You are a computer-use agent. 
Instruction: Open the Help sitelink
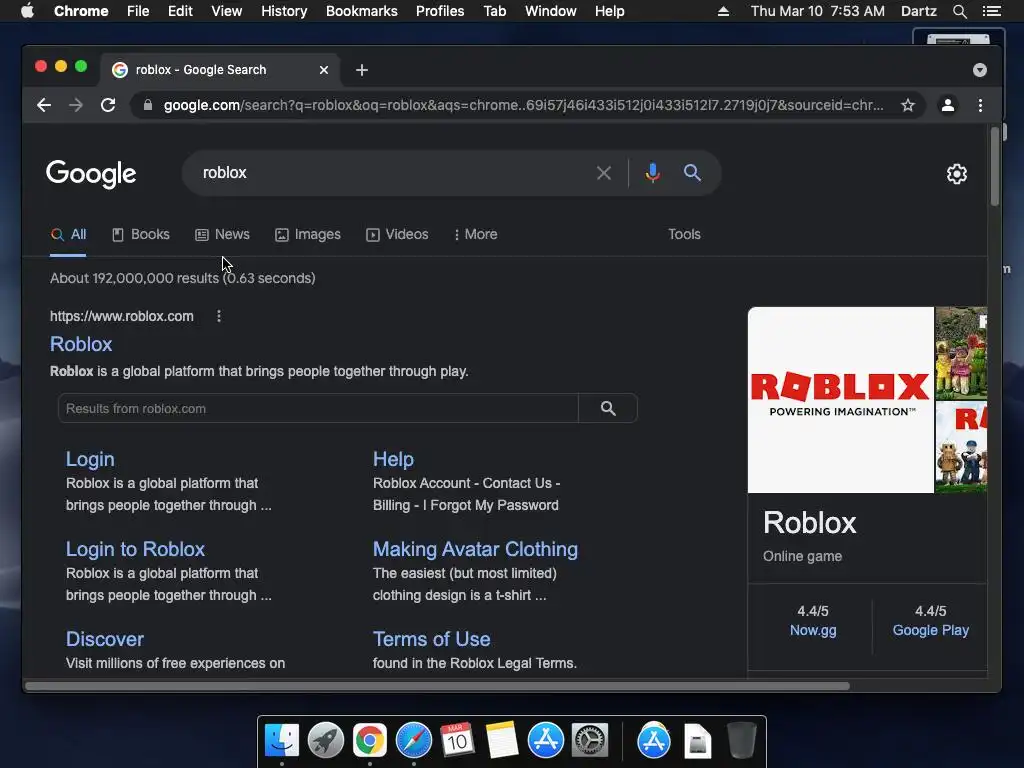(x=393, y=459)
